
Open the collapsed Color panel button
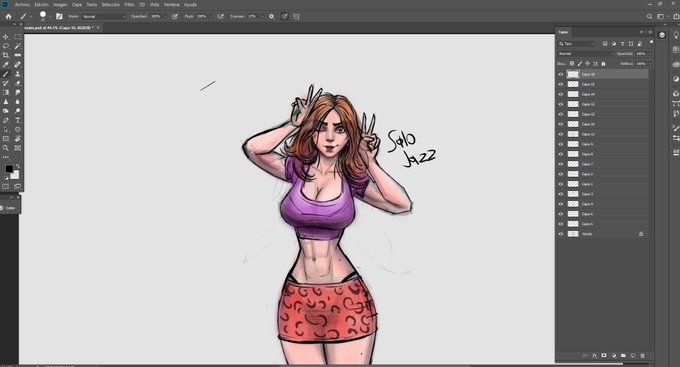click(9, 208)
